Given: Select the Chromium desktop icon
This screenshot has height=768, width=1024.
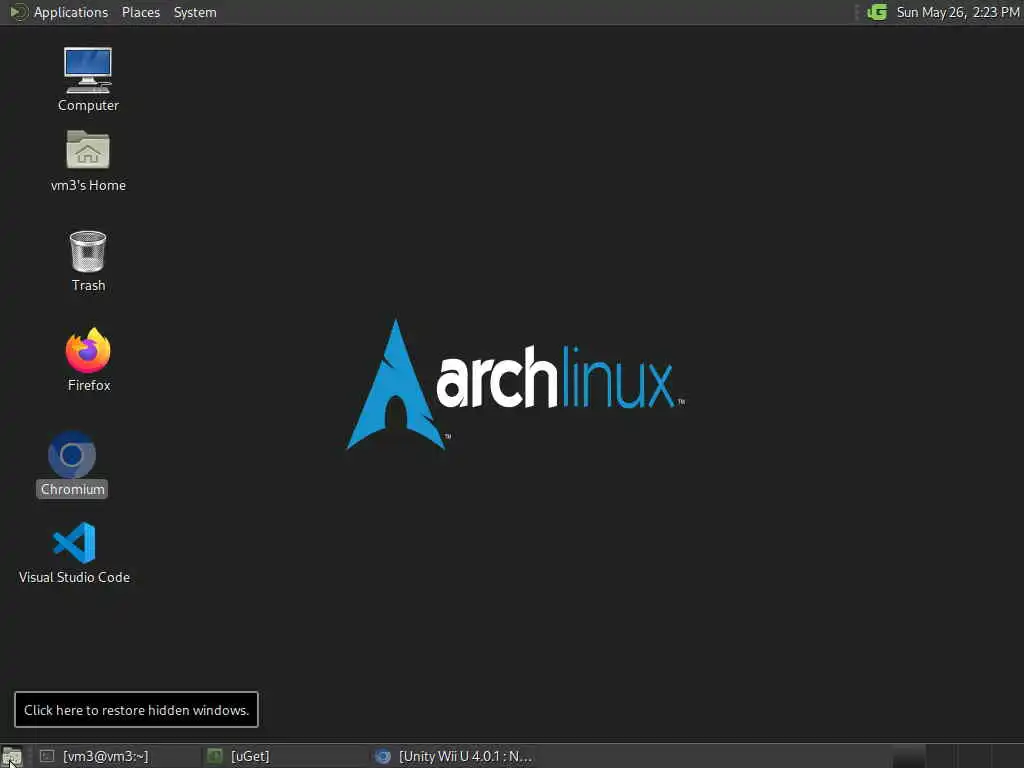Looking at the screenshot, I should point(72,464).
